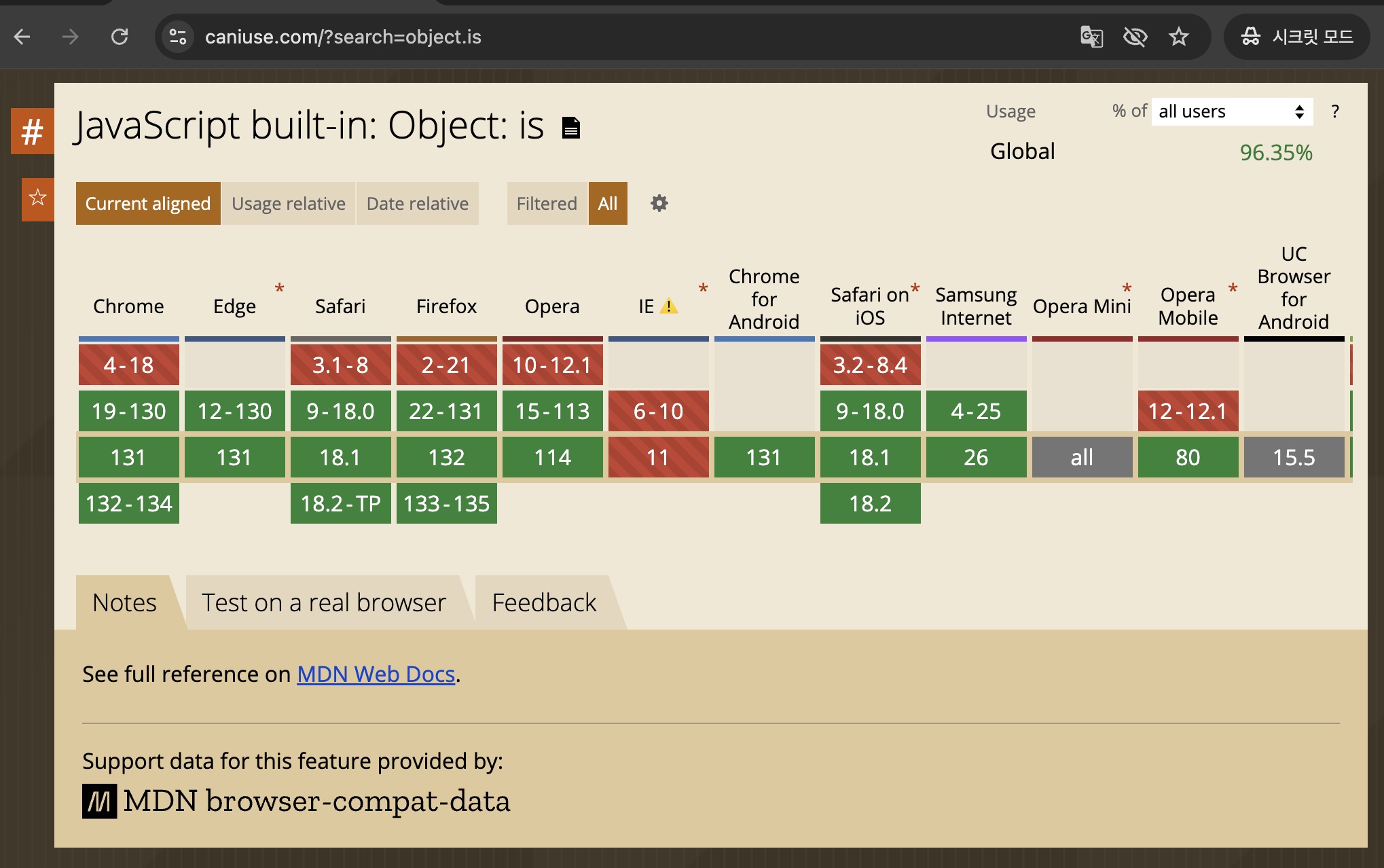
Task: Click the UC Browser 15.5 cell
Action: [x=1294, y=457]
